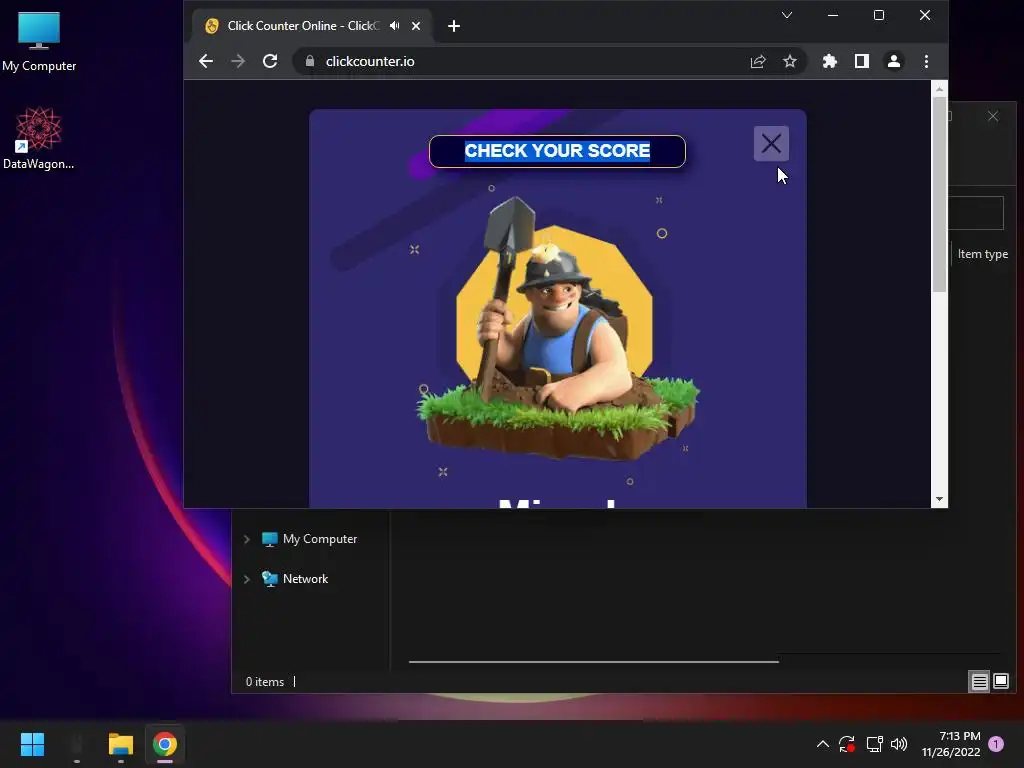Viewport: 1024px width, 768px height.
Task: Close the Check Your Score popup
Action: tap(771, 144)
